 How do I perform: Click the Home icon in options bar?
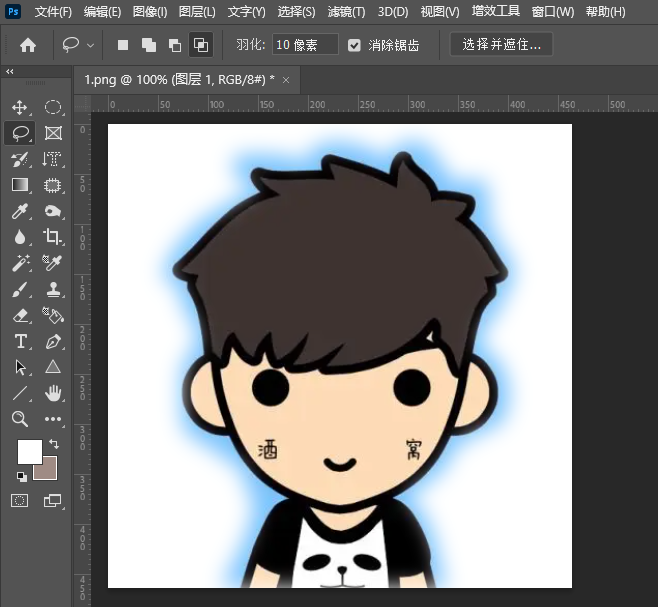coord(28,45)
